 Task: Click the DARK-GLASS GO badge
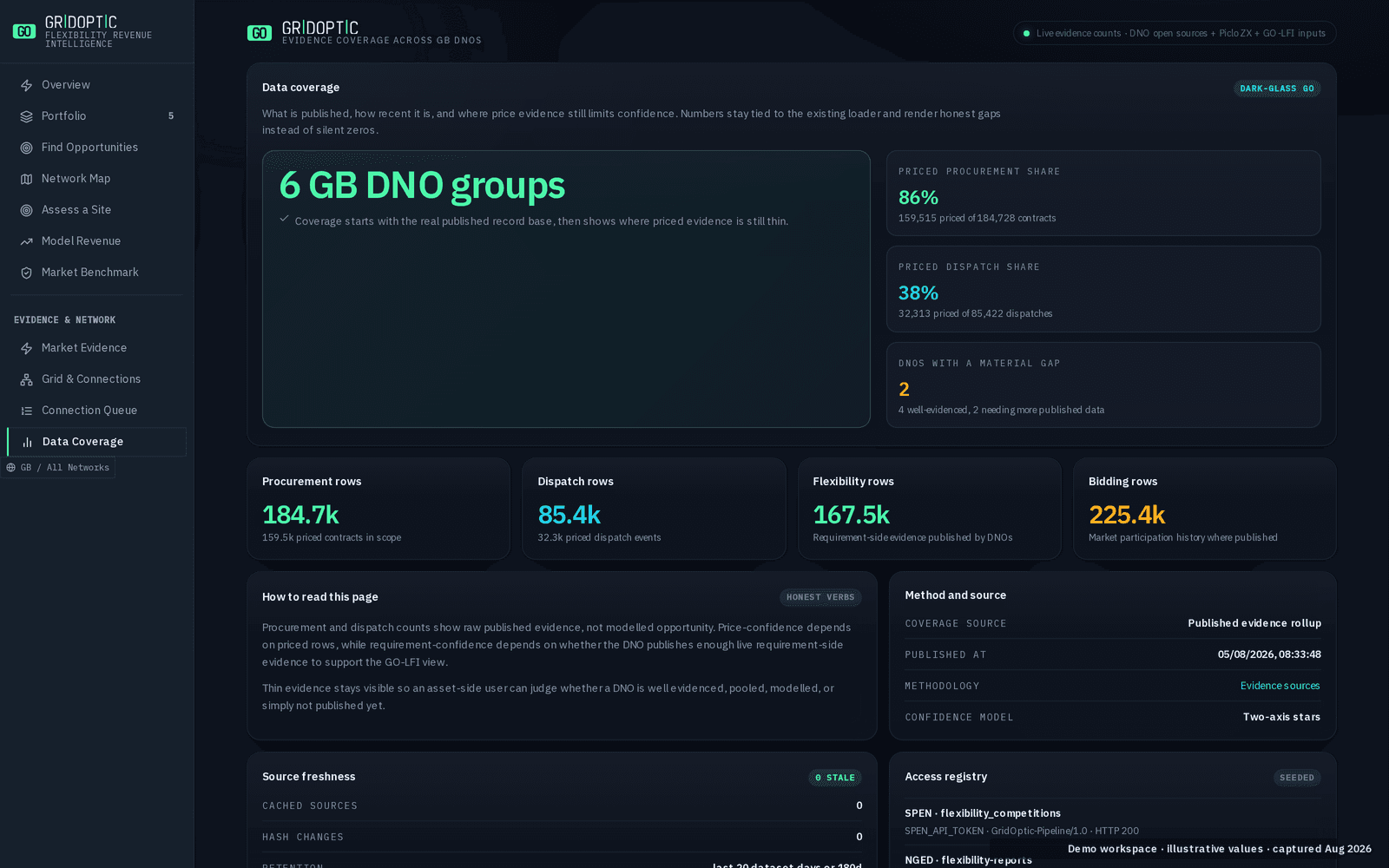[1277, 89]
